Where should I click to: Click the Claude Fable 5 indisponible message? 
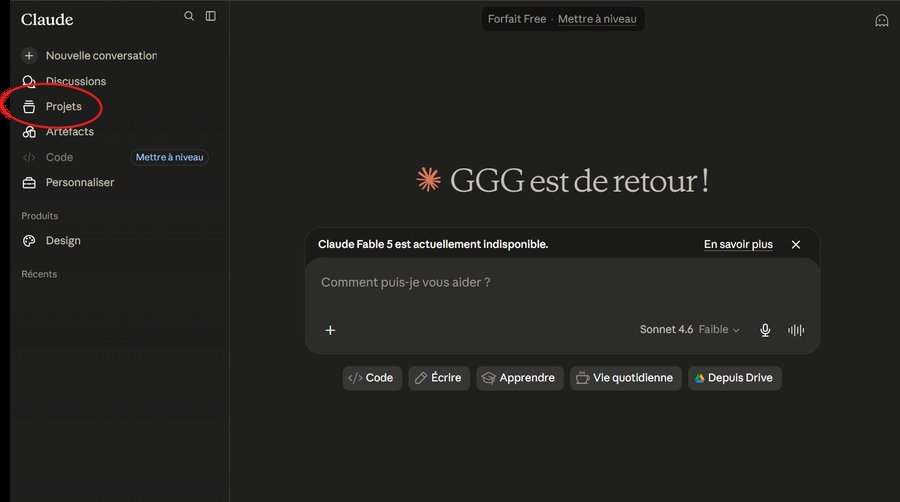click(433, 244)
